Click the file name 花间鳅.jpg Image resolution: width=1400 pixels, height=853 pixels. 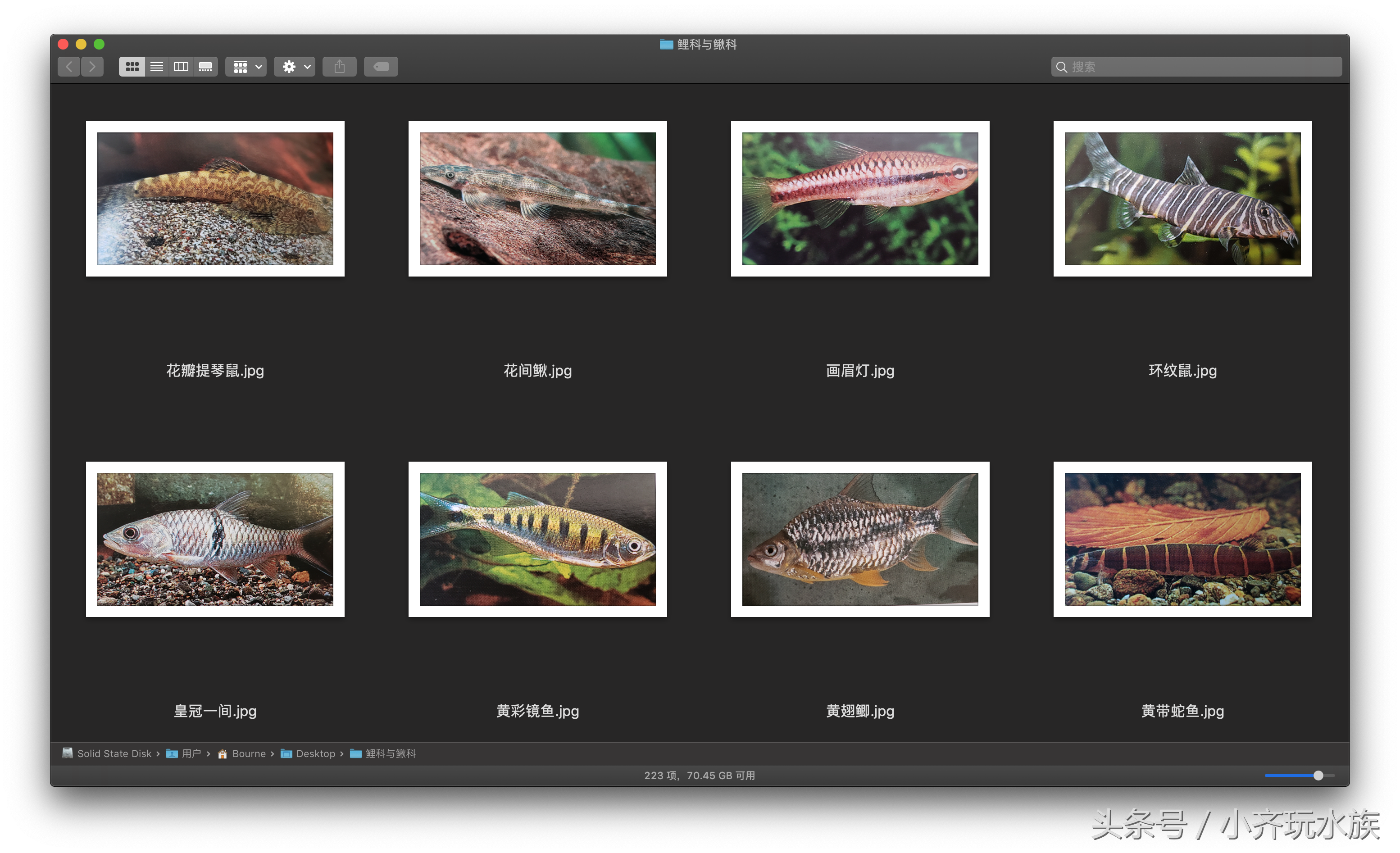[537, 371]
